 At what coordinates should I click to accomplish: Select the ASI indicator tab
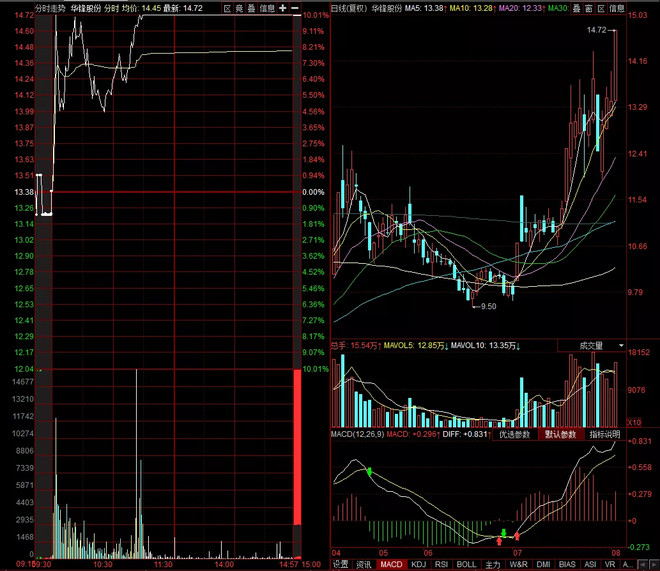(590, 564)
